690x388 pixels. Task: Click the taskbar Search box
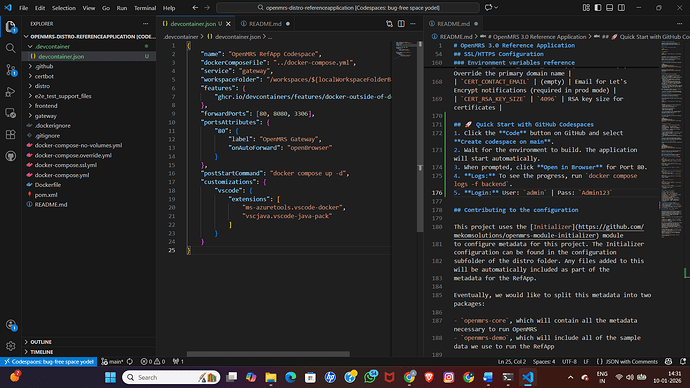click(x=171, y=377)
